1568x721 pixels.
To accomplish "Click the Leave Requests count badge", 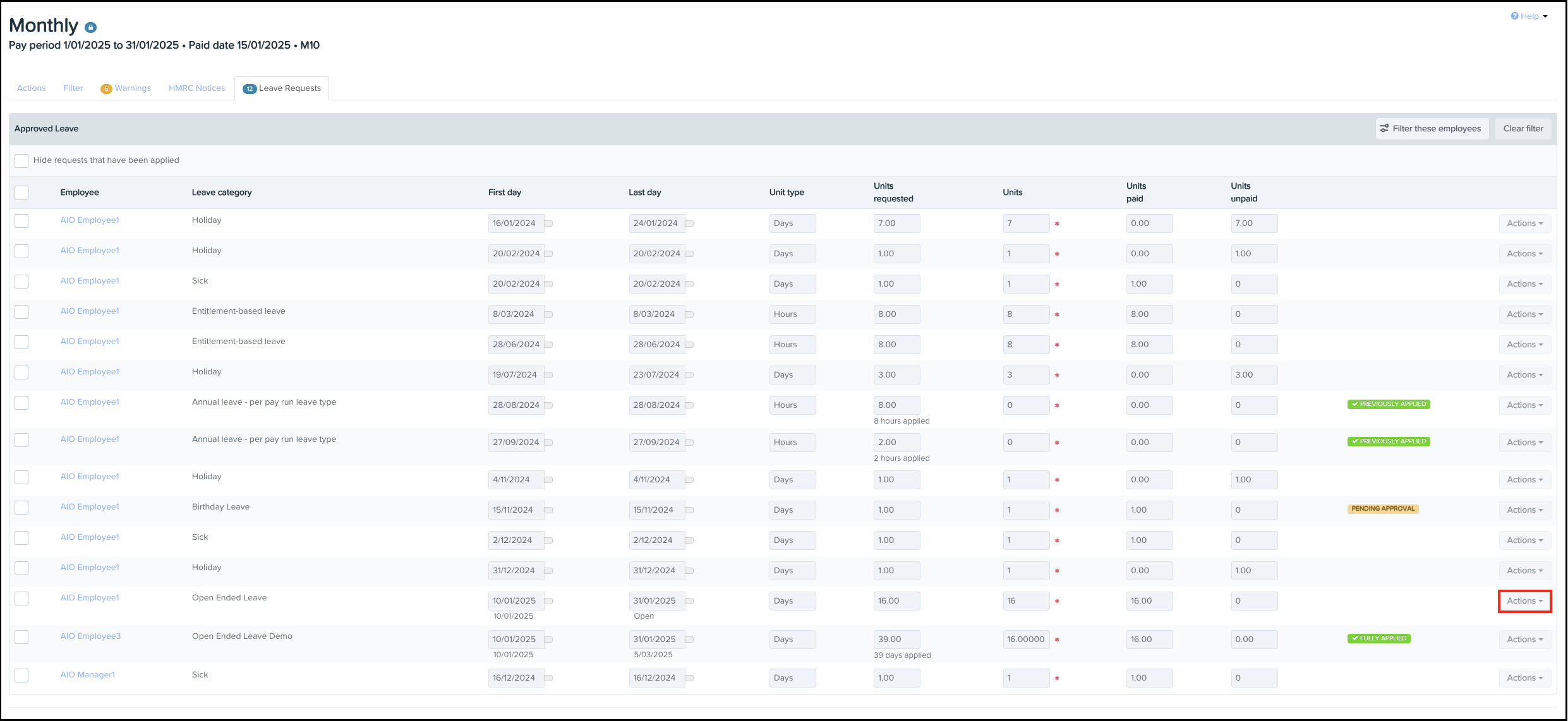I will [250, 89].
